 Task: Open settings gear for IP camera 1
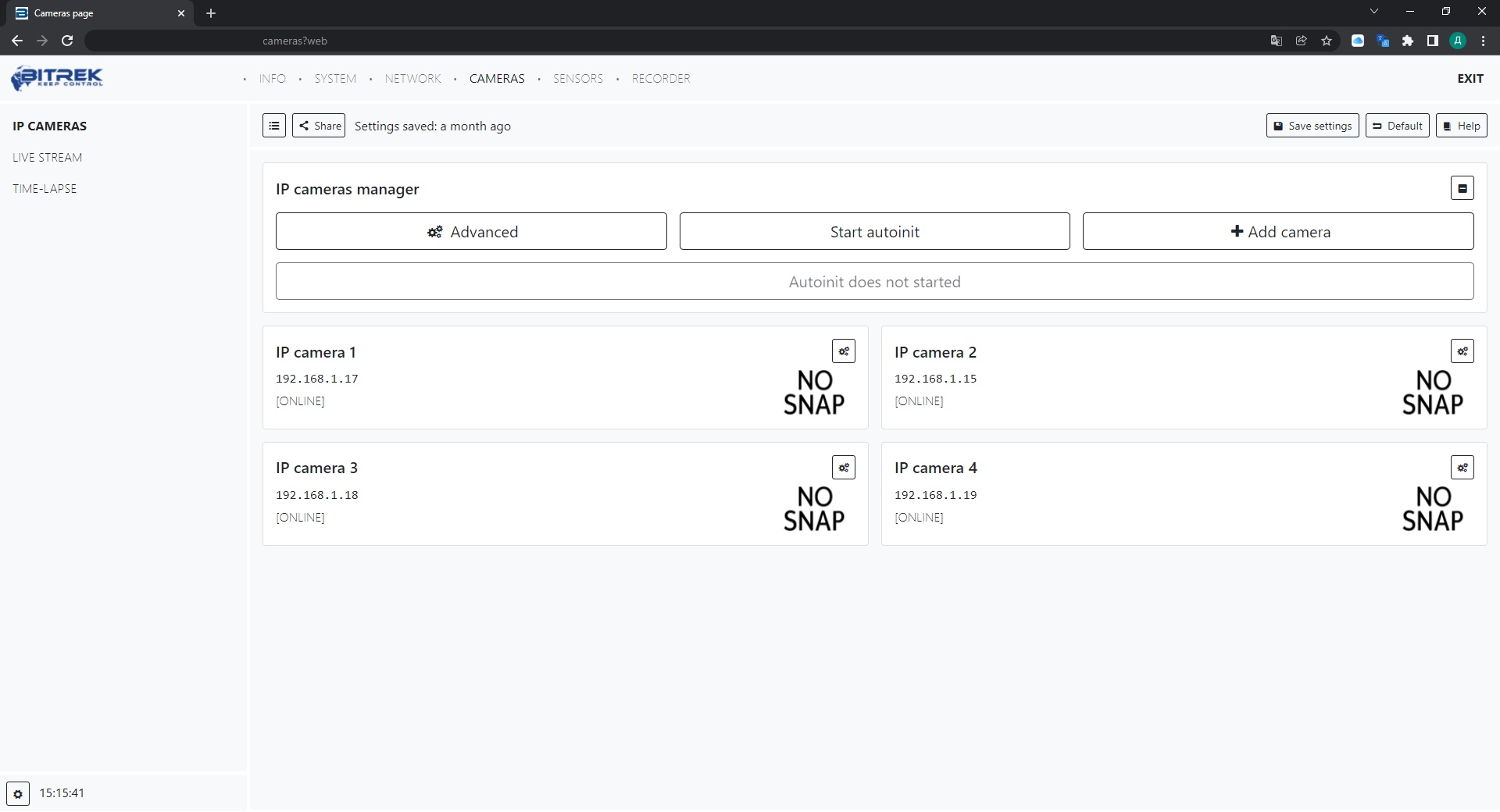843,351
